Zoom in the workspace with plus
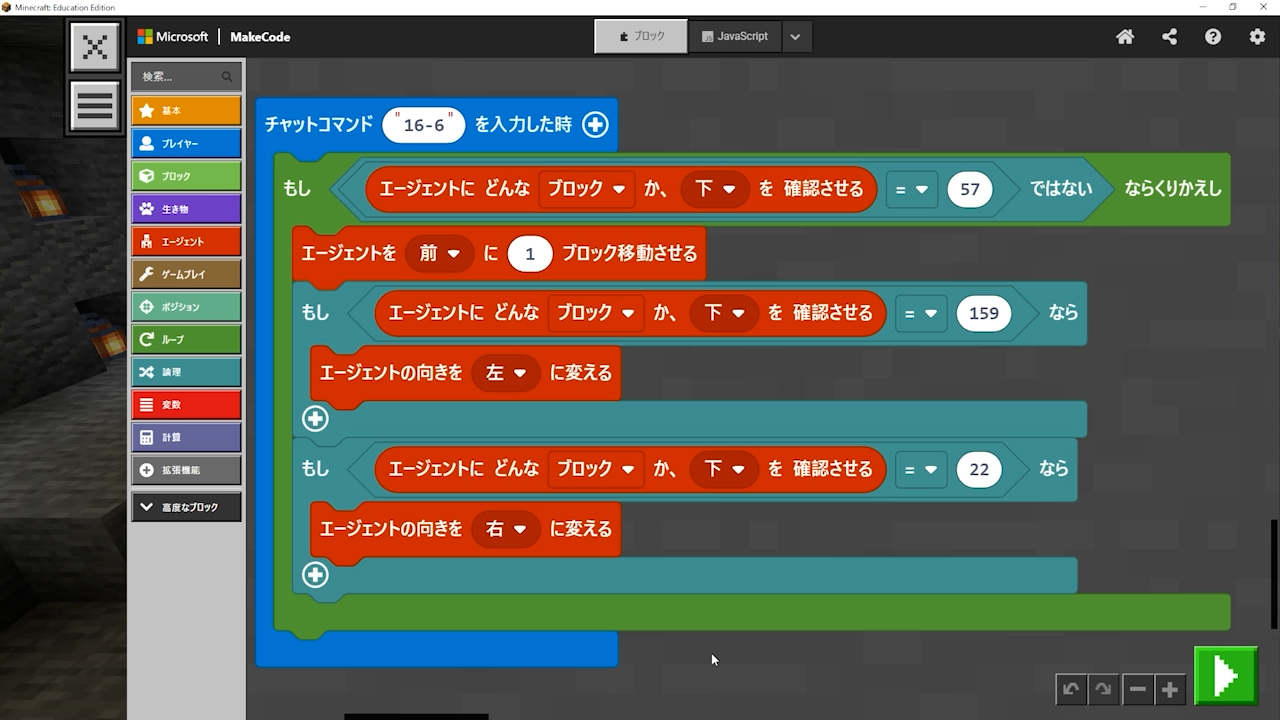 [1169, 689]
